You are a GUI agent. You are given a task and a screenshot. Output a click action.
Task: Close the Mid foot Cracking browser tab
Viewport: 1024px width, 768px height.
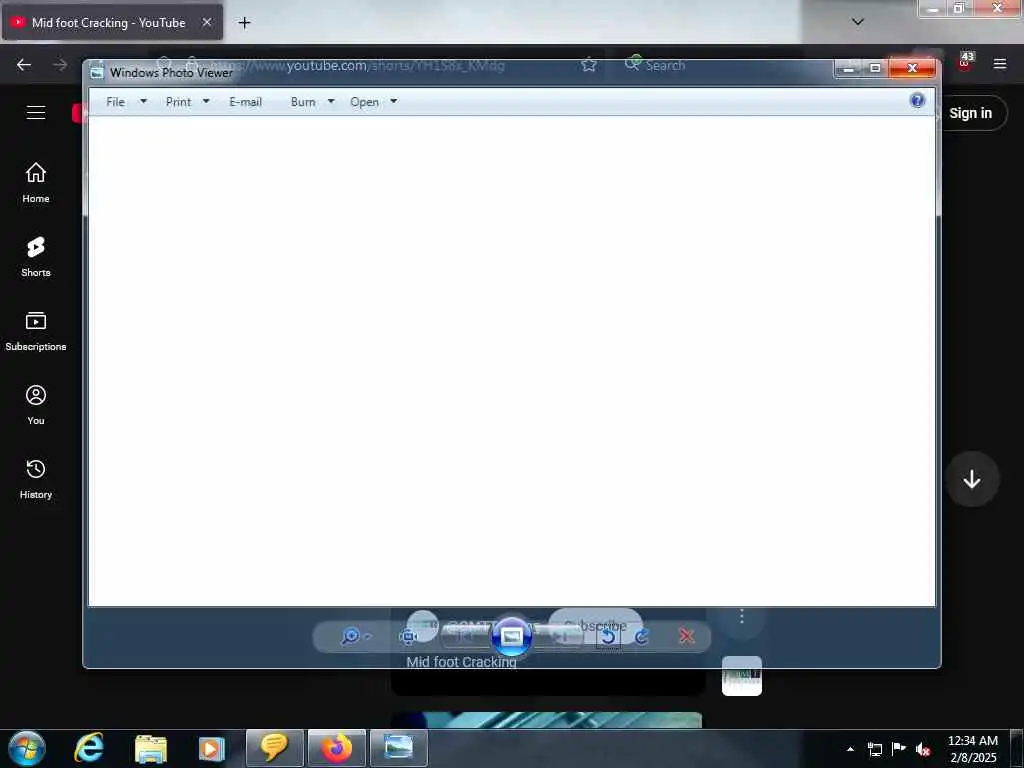tap(207, 22)
